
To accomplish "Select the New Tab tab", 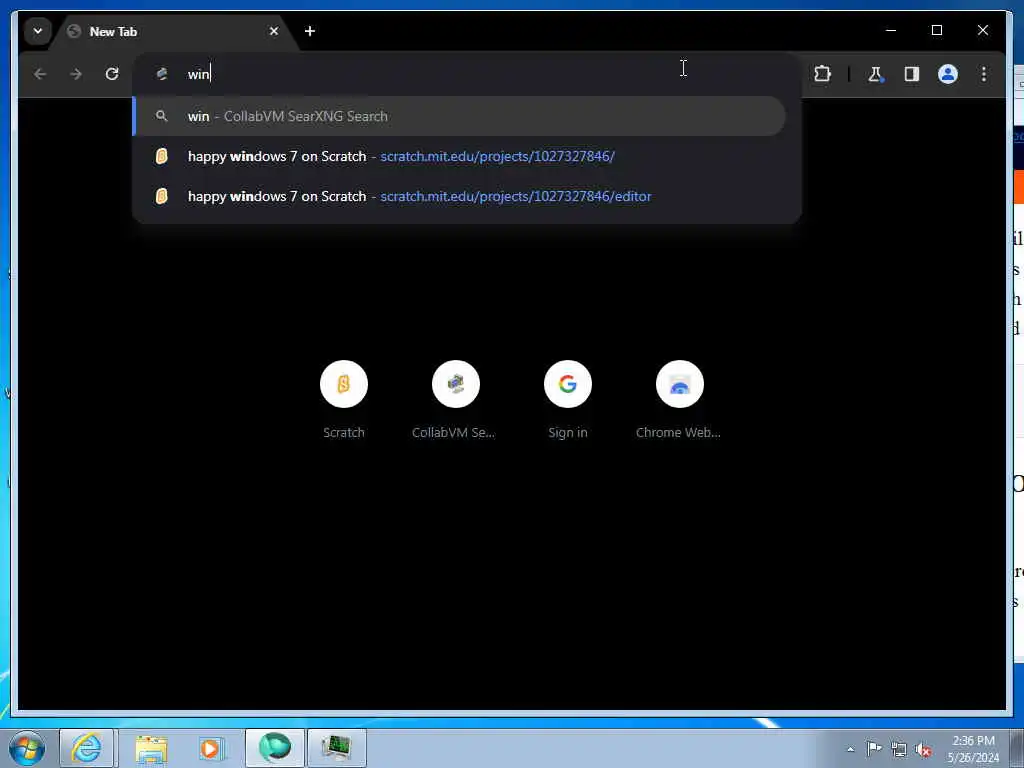I will point(173,31).
